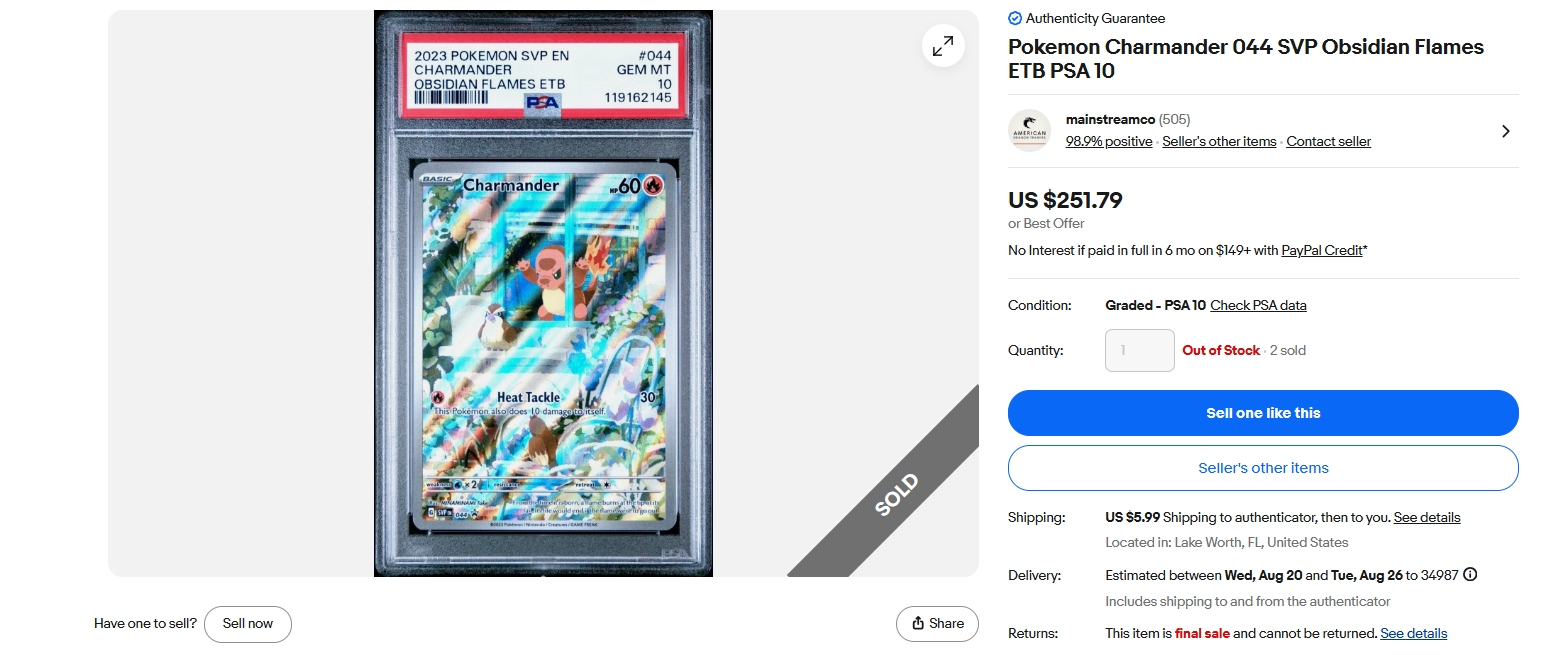Expand the card image to fullscreen

pos(943,46)
